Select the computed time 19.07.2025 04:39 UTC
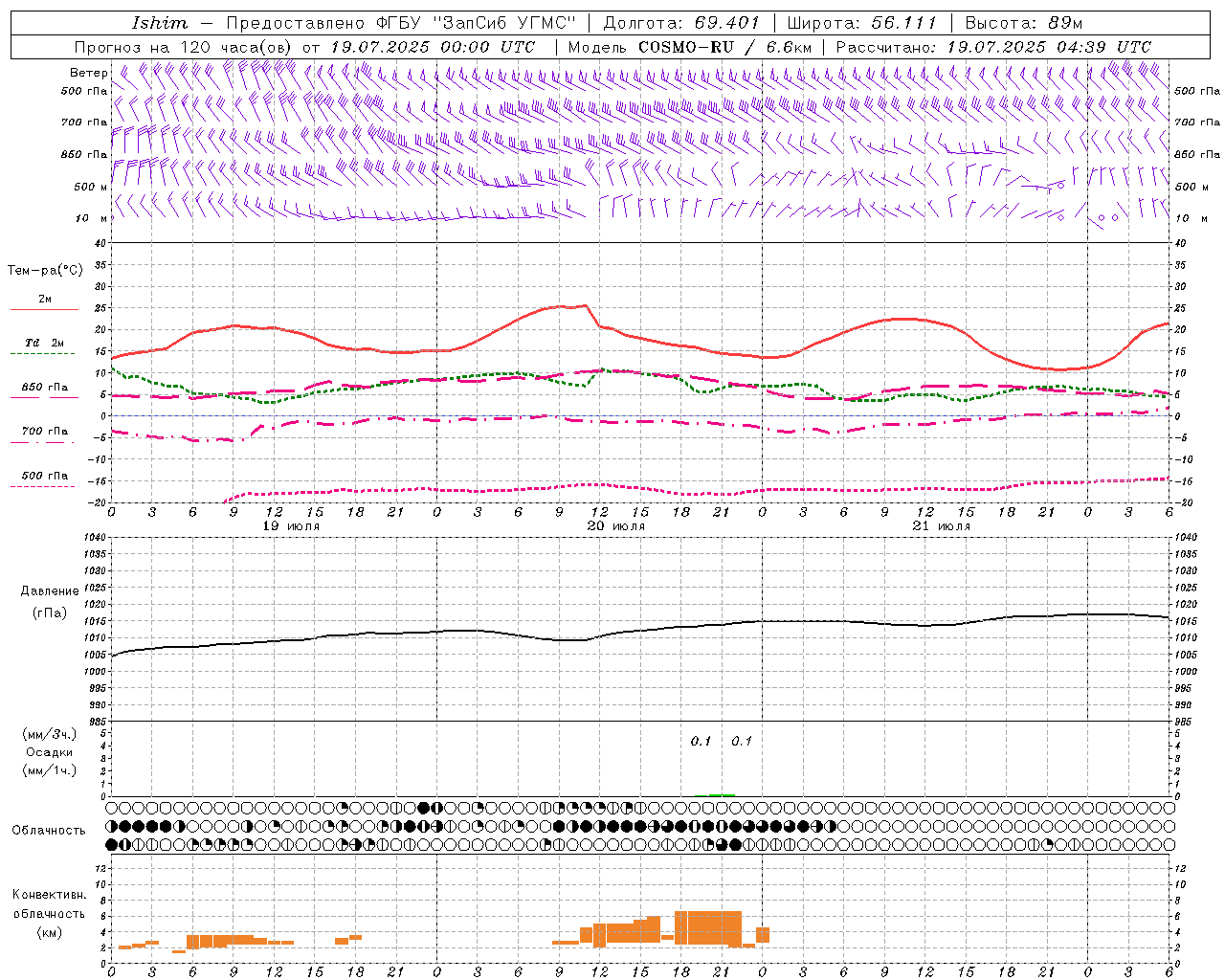 [x=1049, y=47]
